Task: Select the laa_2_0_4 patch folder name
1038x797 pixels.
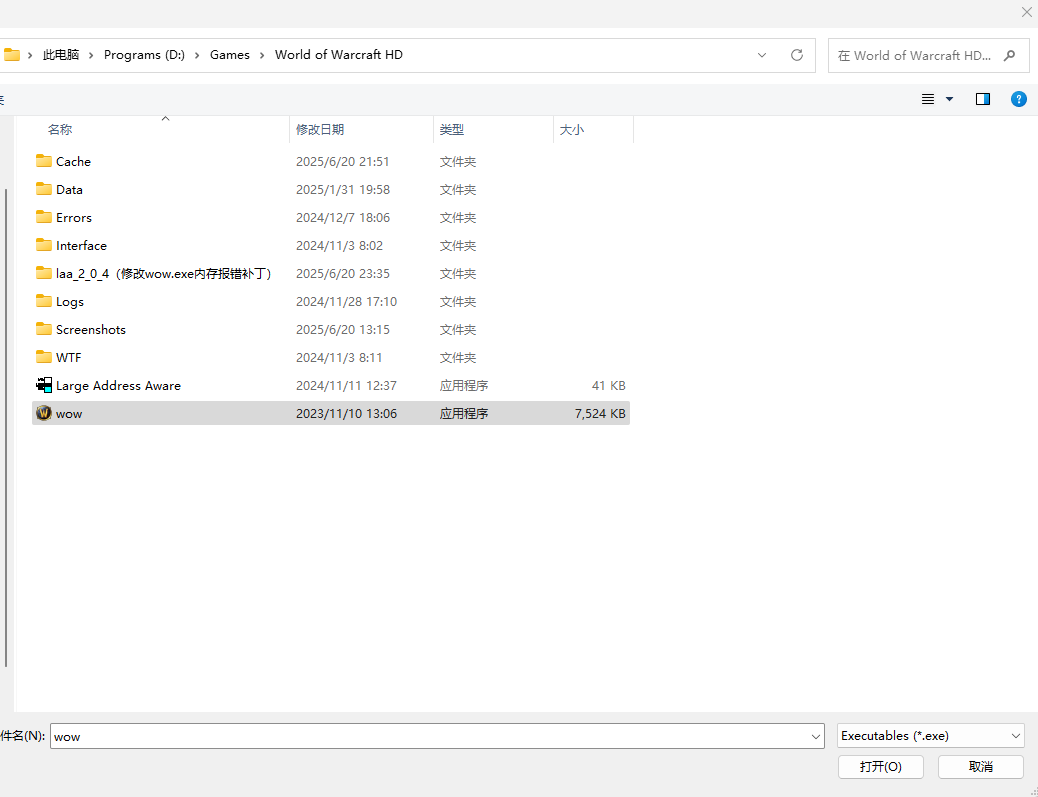Action: click(x=164, y=273)
